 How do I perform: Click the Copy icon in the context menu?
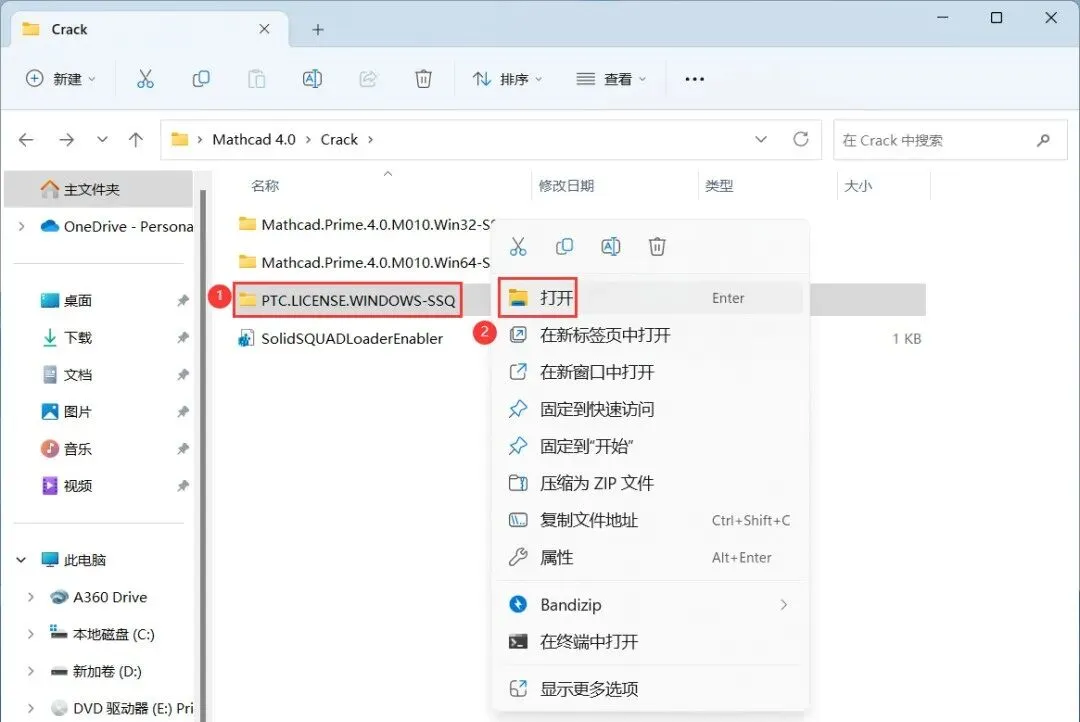tap(564, 247)
